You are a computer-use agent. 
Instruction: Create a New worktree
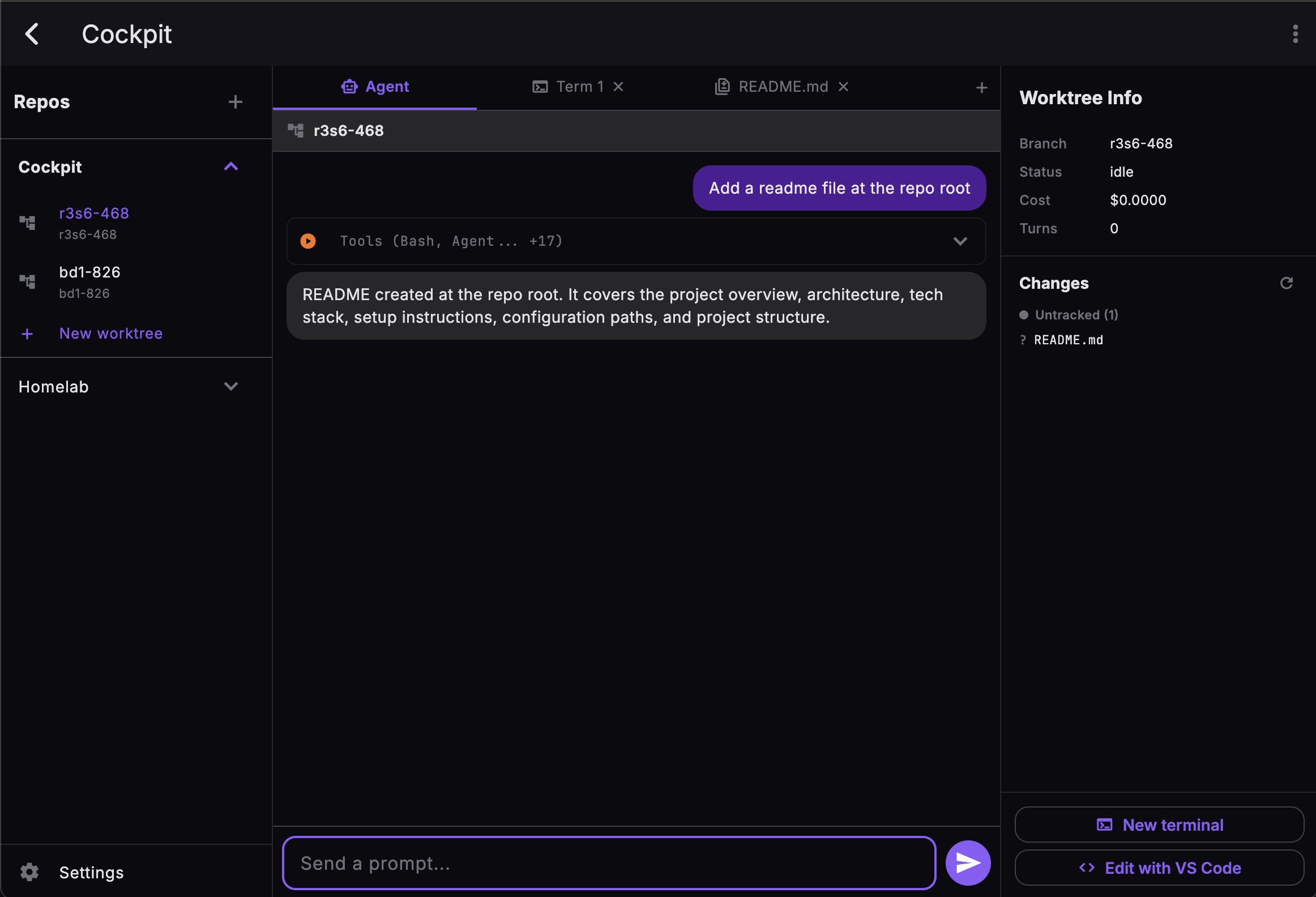tap(111, 334)
